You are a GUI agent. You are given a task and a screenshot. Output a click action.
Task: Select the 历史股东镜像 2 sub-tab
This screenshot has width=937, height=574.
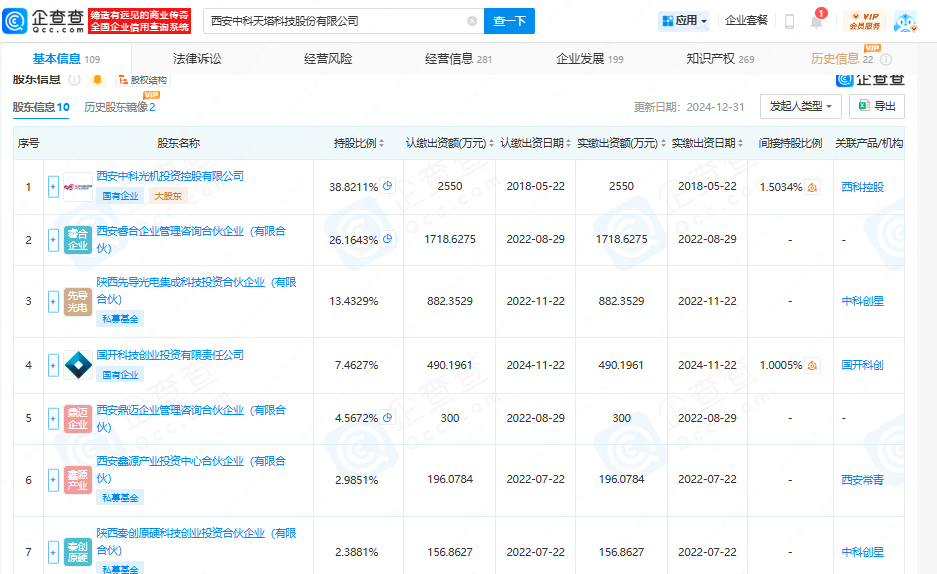tap(120, 108)
